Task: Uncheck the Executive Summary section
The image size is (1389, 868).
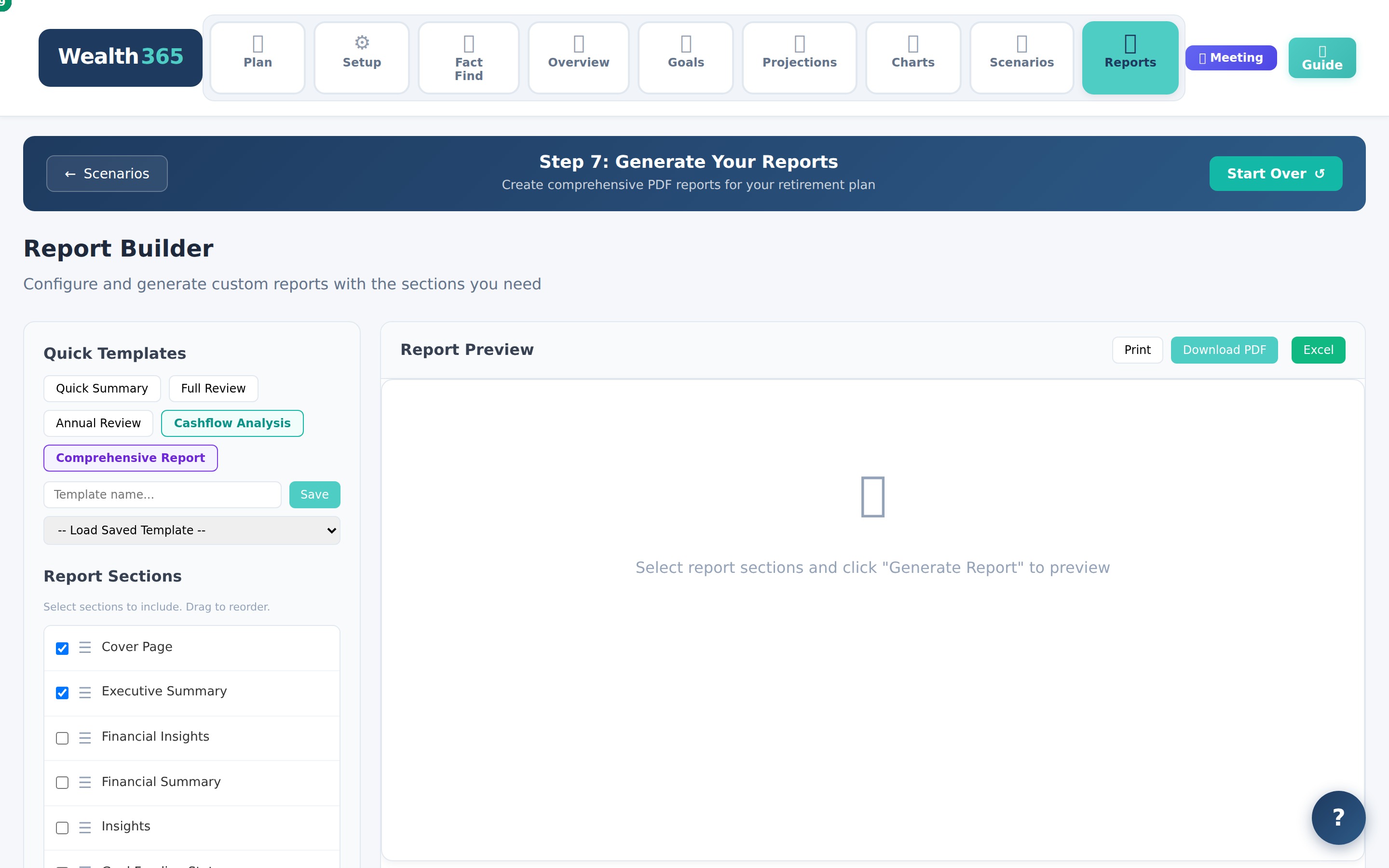Action: pyautogui.click(x=62, y=693)
